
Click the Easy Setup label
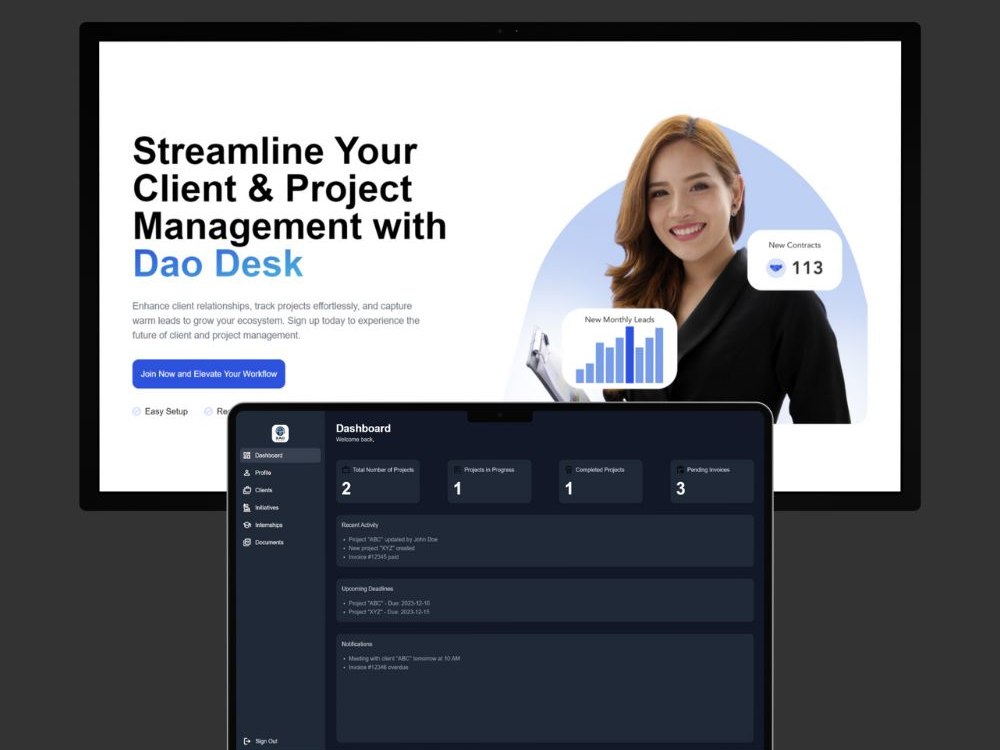(x=166, y=411)
